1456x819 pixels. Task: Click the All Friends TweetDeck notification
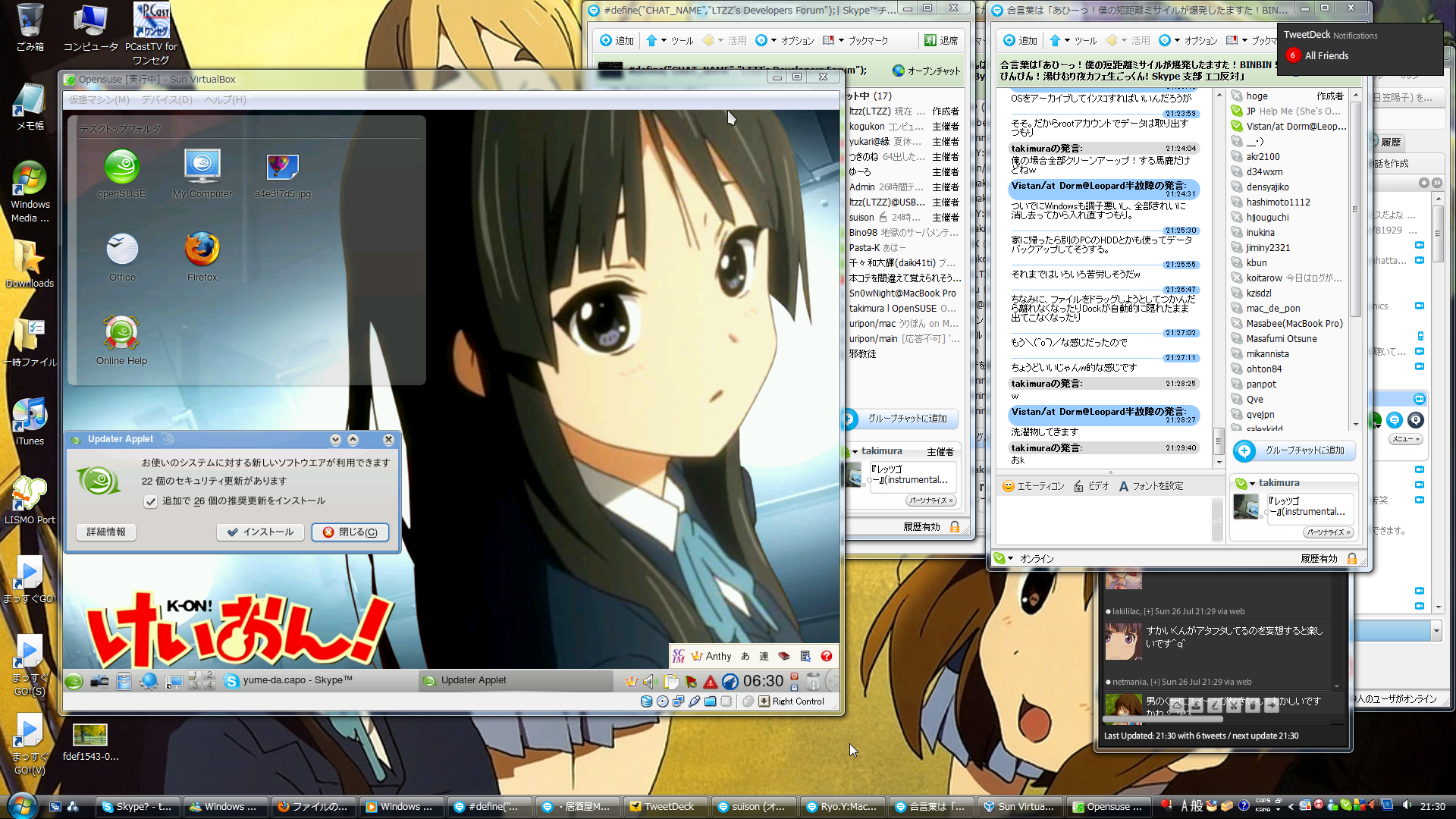(x=1318, y=55)
